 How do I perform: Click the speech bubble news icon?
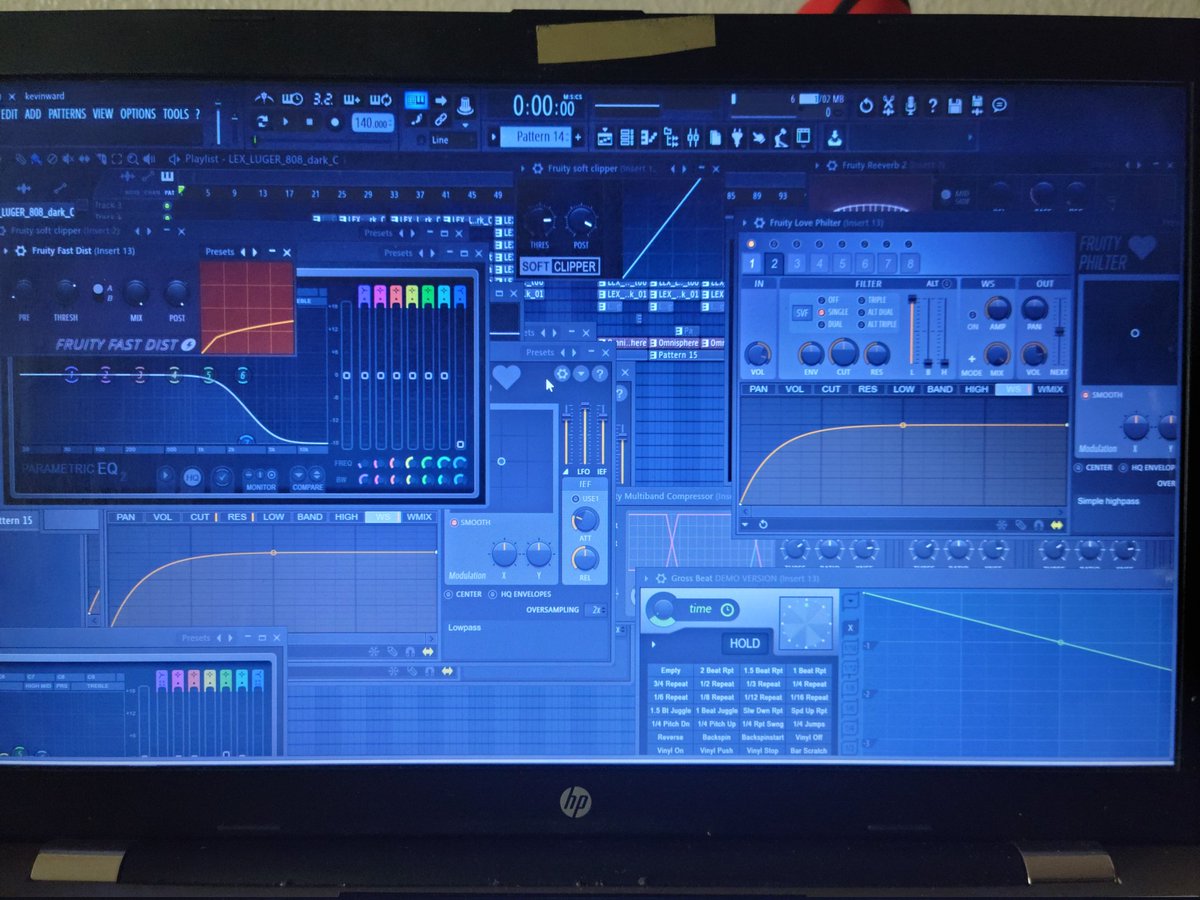(998, 105)
